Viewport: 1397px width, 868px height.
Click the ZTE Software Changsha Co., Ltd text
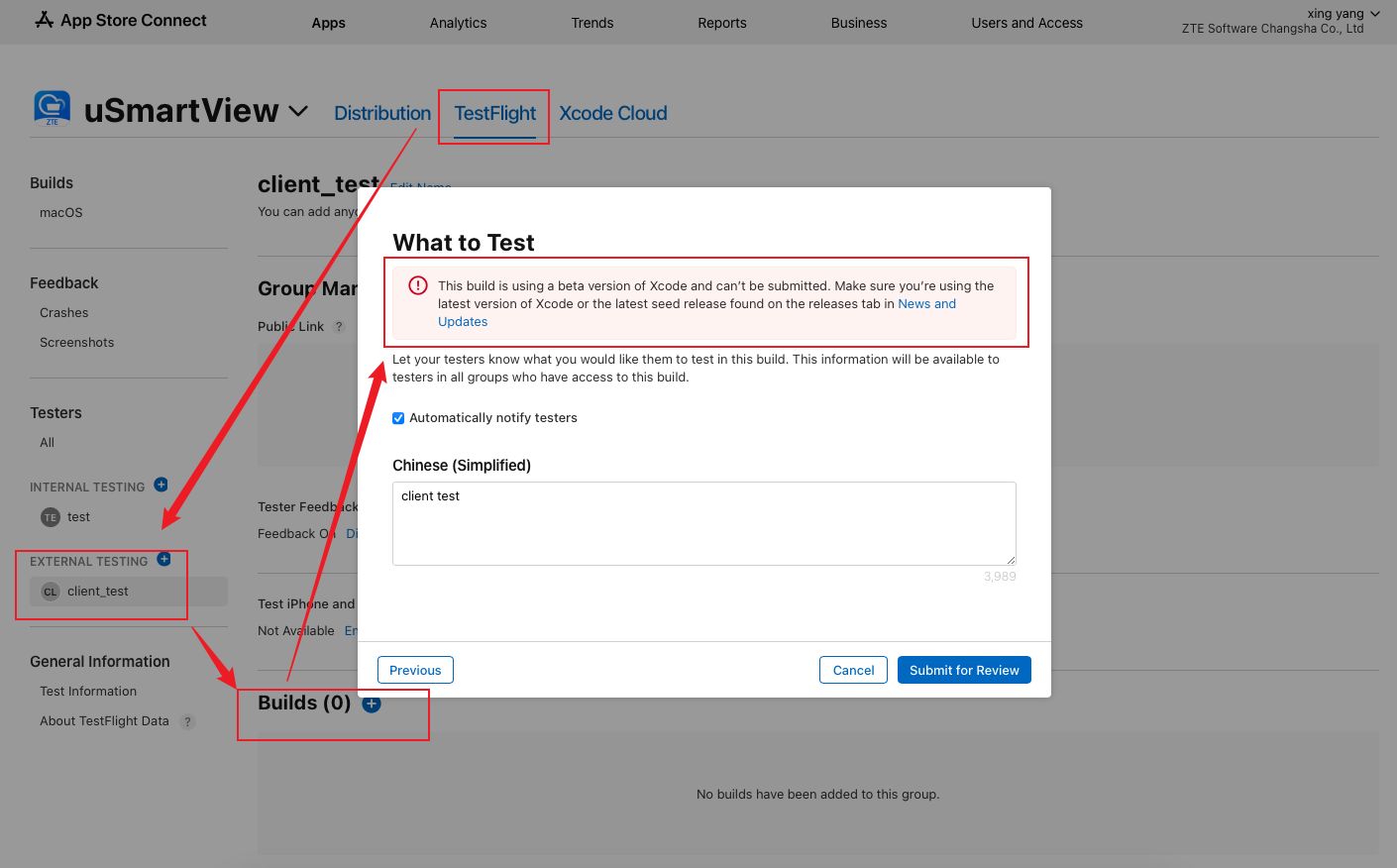tap(1272, 29)
